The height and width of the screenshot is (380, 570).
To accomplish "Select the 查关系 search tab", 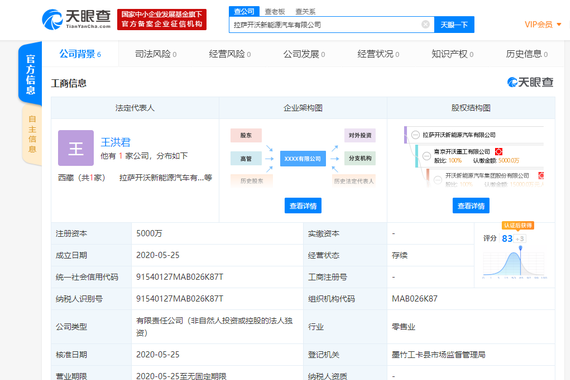I will pyautogui.click(x=305, y=12).
